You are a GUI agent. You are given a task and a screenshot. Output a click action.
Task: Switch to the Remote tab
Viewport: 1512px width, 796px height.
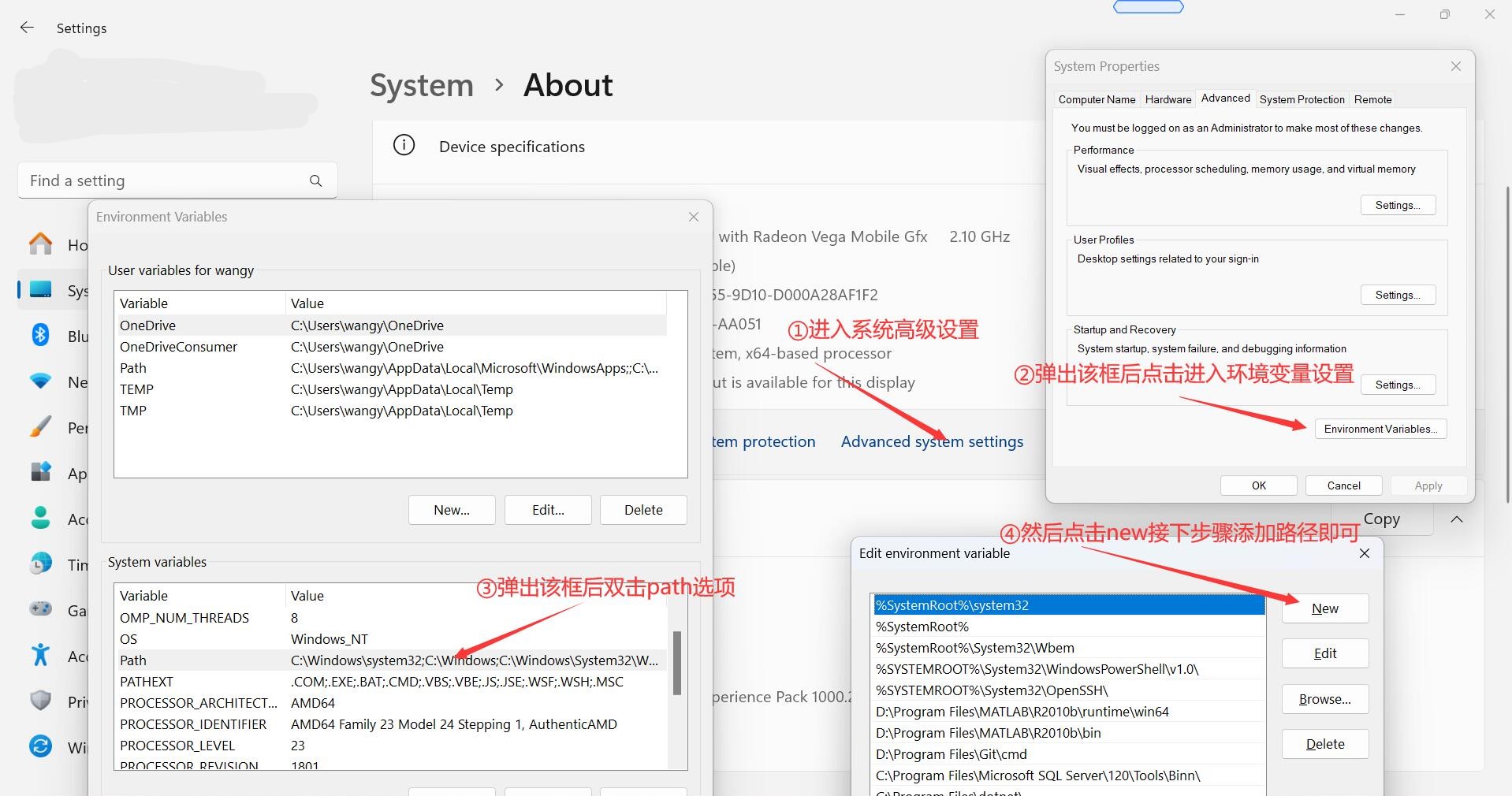tap(1372, 99)
